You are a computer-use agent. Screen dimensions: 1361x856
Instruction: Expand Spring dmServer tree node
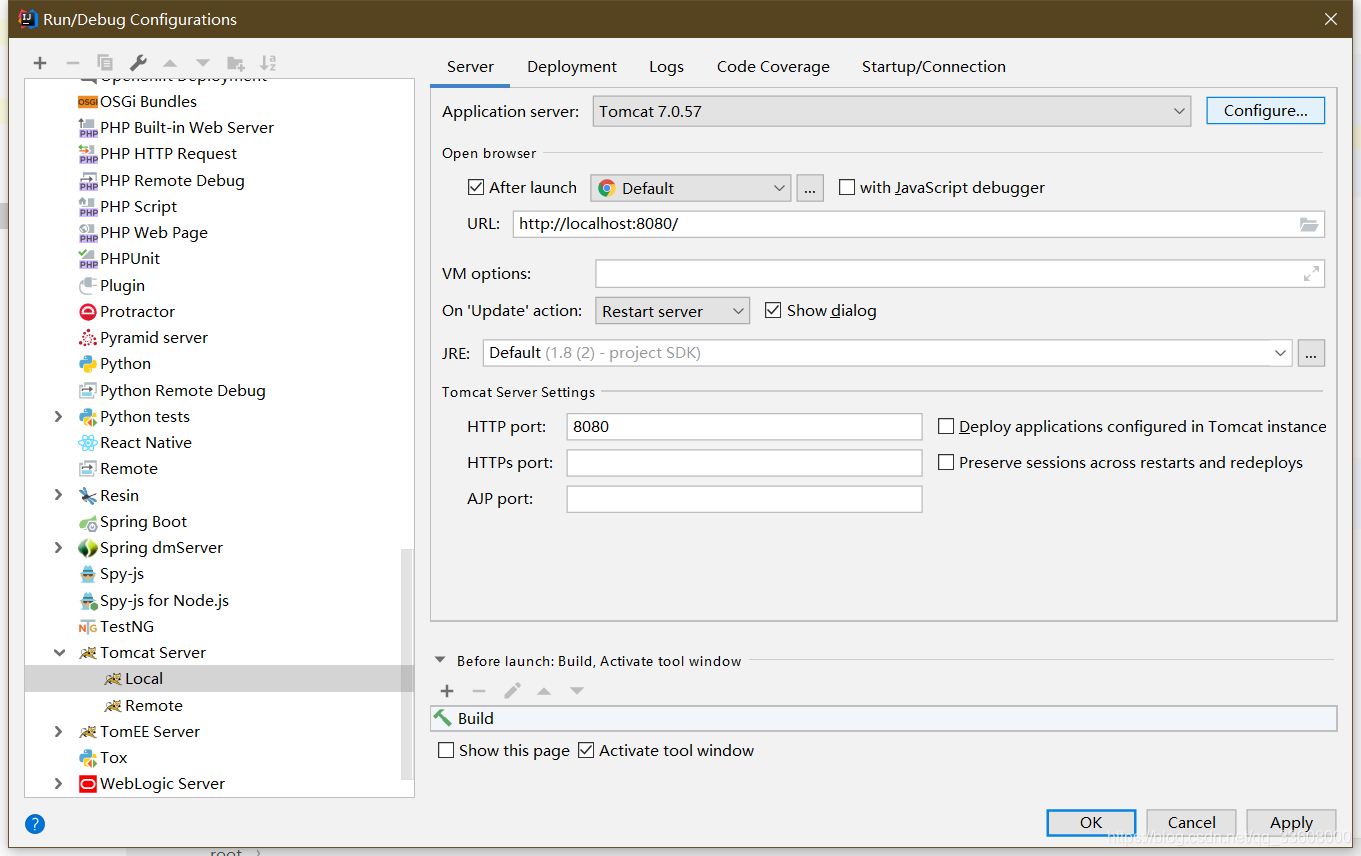58,547
